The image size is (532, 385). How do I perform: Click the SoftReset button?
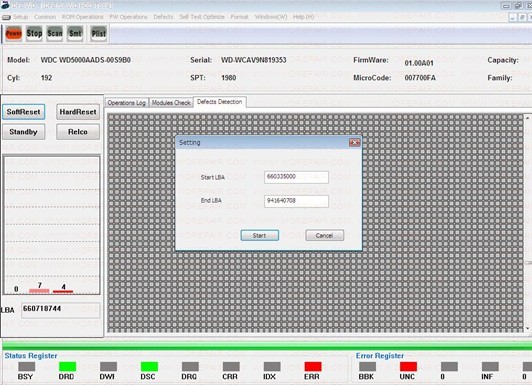(23, 112)
